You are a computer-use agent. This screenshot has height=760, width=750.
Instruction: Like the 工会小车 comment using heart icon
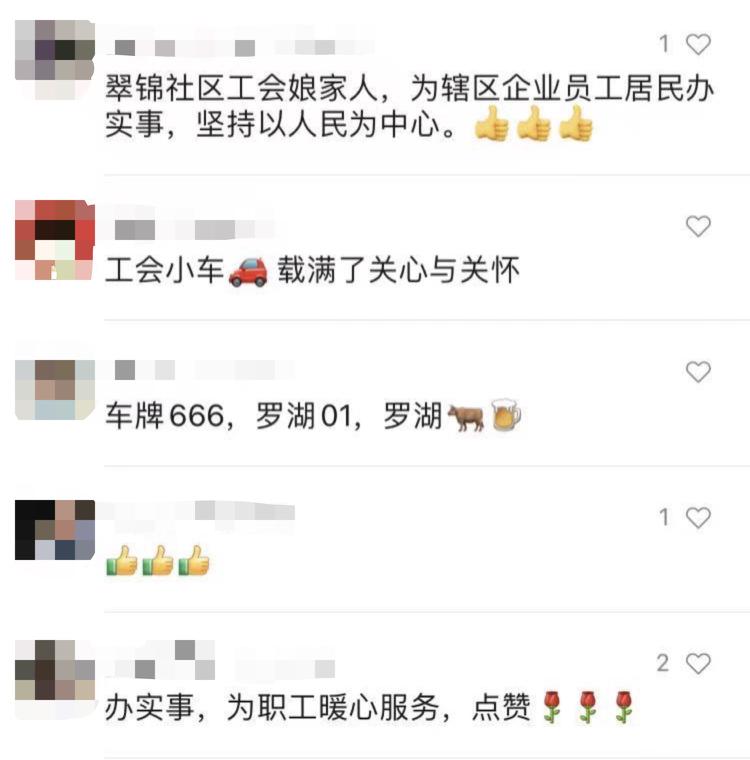pyautogui.click(x=698, y=226)
